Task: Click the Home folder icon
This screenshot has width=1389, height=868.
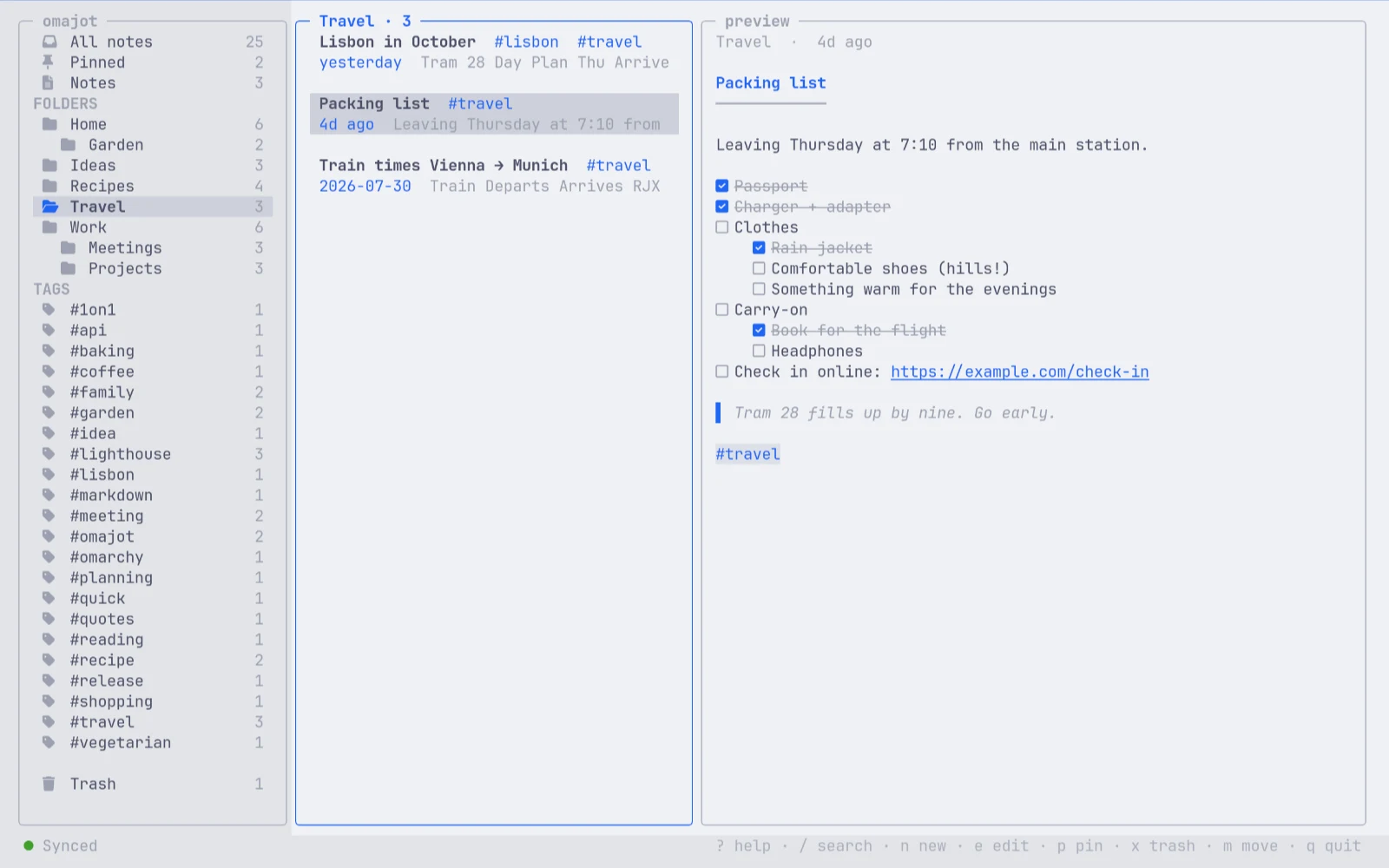Action: (x=49, y=124)
